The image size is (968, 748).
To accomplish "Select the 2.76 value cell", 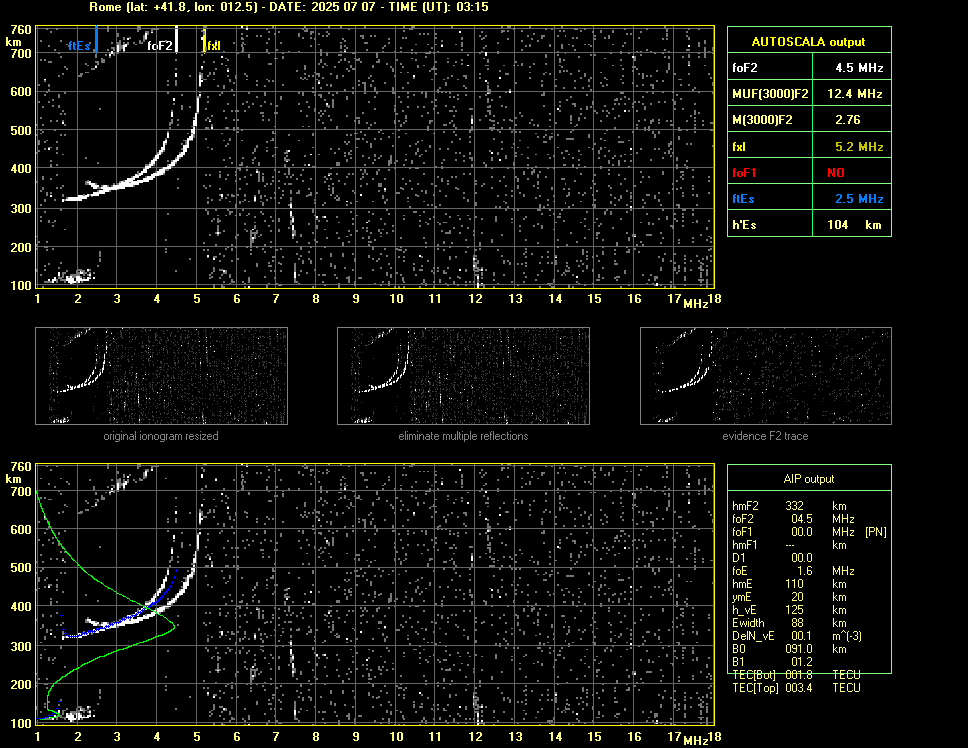I will coord(852,120).
